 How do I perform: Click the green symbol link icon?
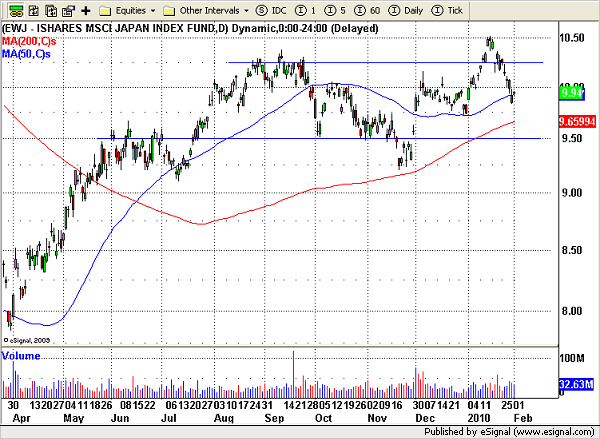pos(16,11)
